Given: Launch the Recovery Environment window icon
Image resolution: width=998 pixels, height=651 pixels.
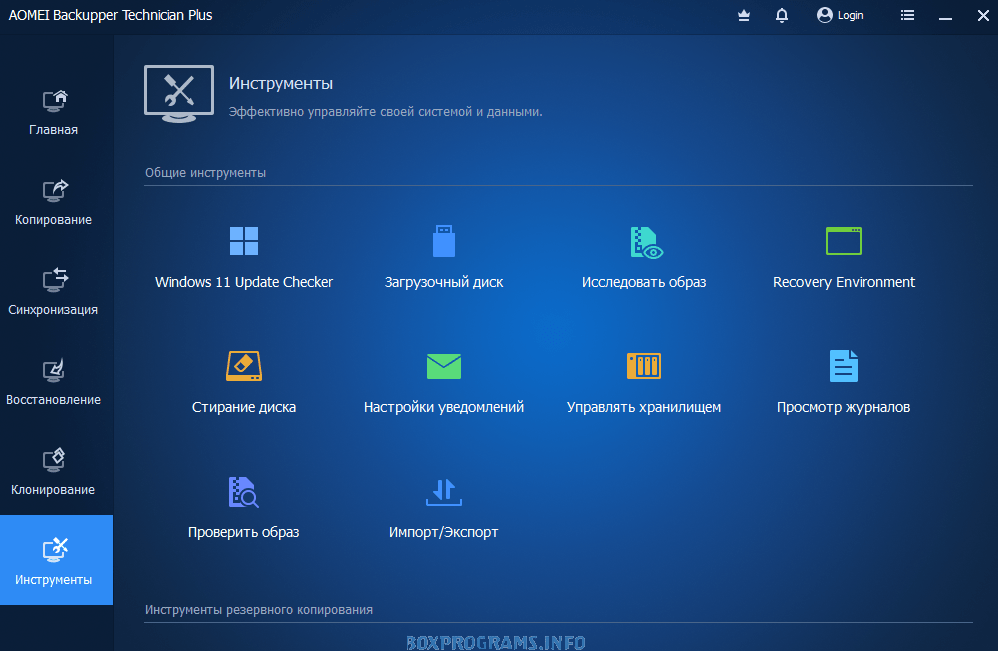Looking at the screenshot, I should 843,241.
